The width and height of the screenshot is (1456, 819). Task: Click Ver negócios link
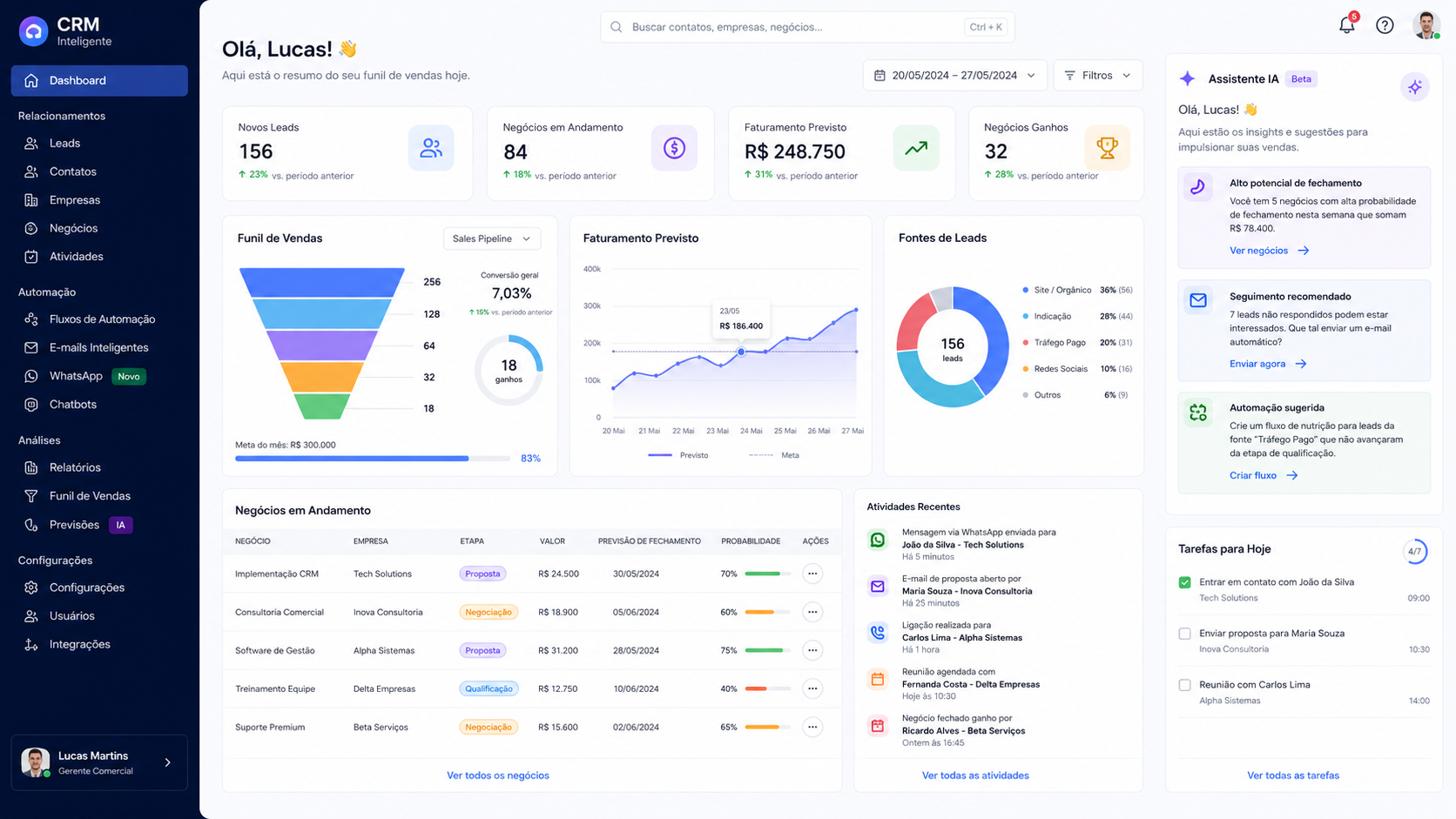tap(1269, 251)
